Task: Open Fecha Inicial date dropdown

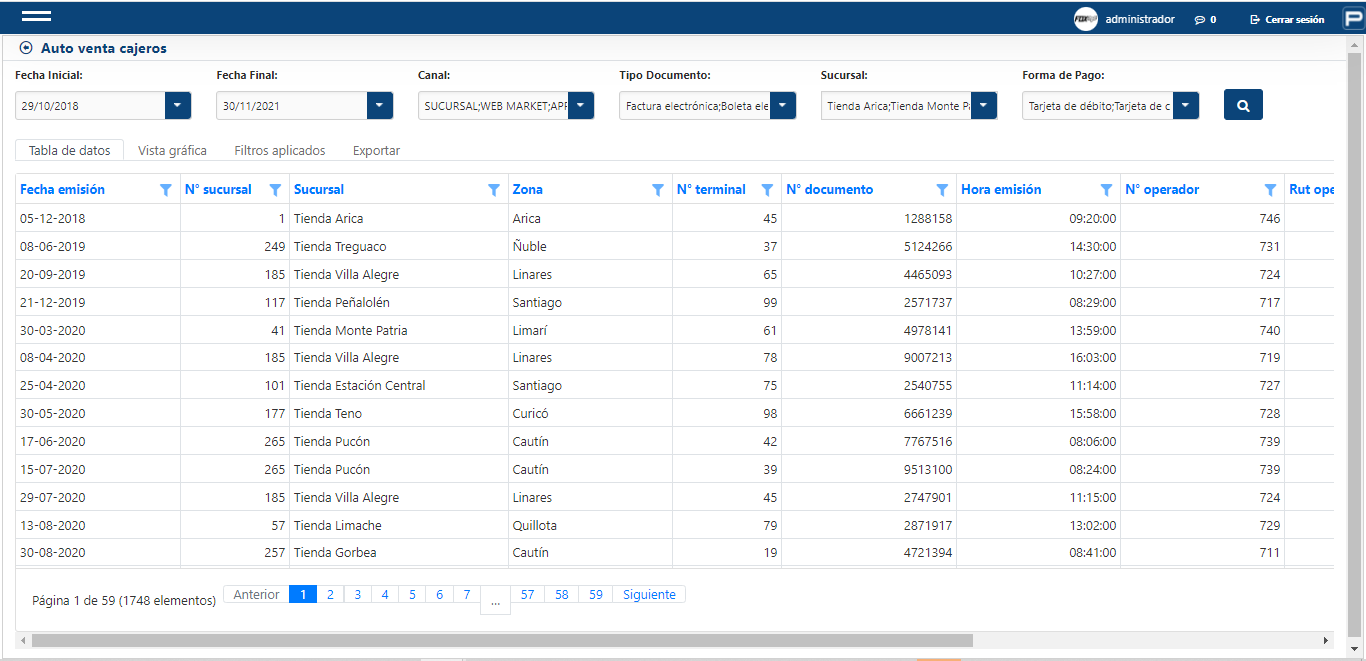Action: coord(177,105)
